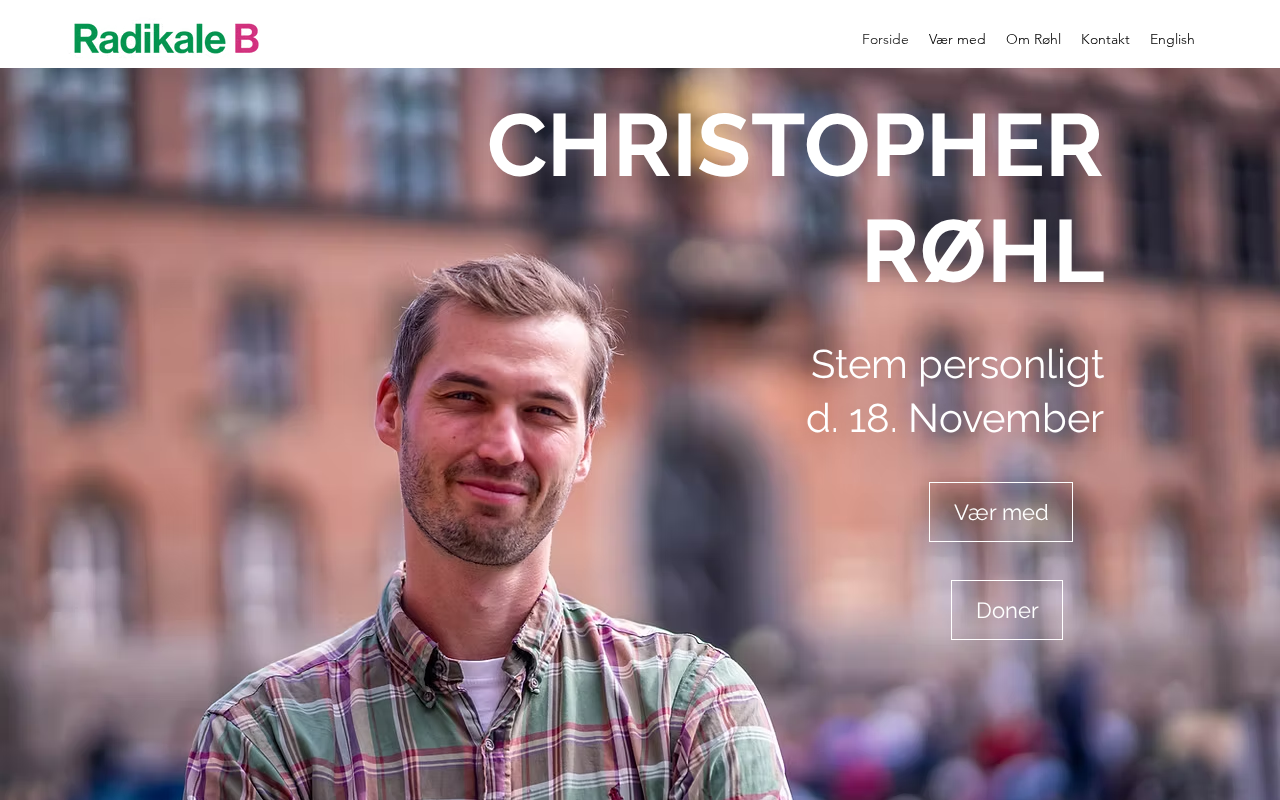Click the CHRISTOPHER heading text
1280x800 pixels.
click(795, 145)
